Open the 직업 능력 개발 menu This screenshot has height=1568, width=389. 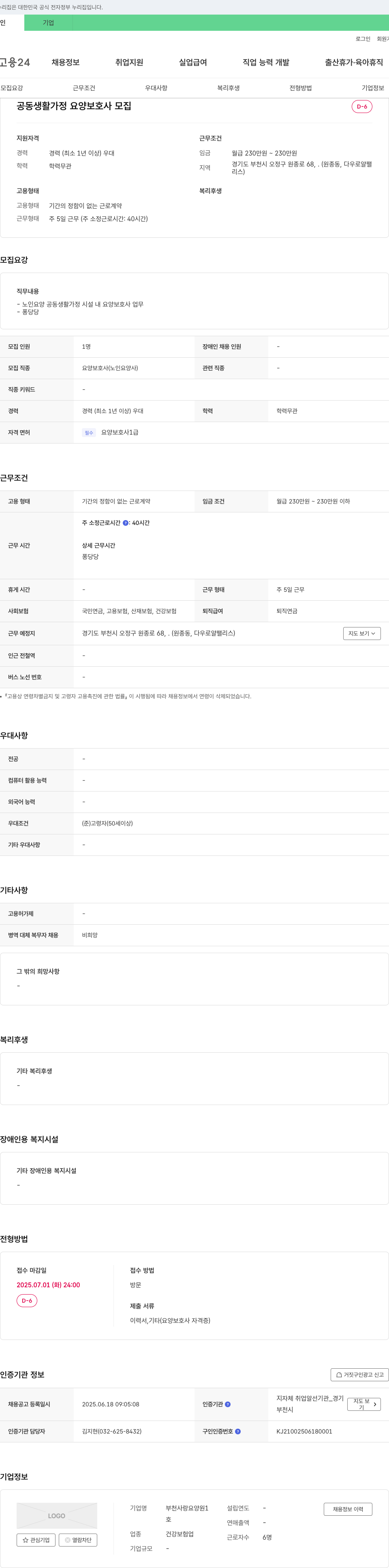pos(266,62)
